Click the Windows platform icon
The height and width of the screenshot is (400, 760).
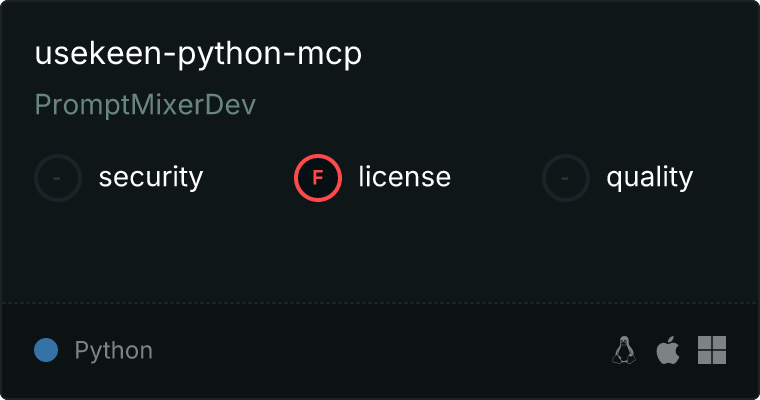(711, 350)
